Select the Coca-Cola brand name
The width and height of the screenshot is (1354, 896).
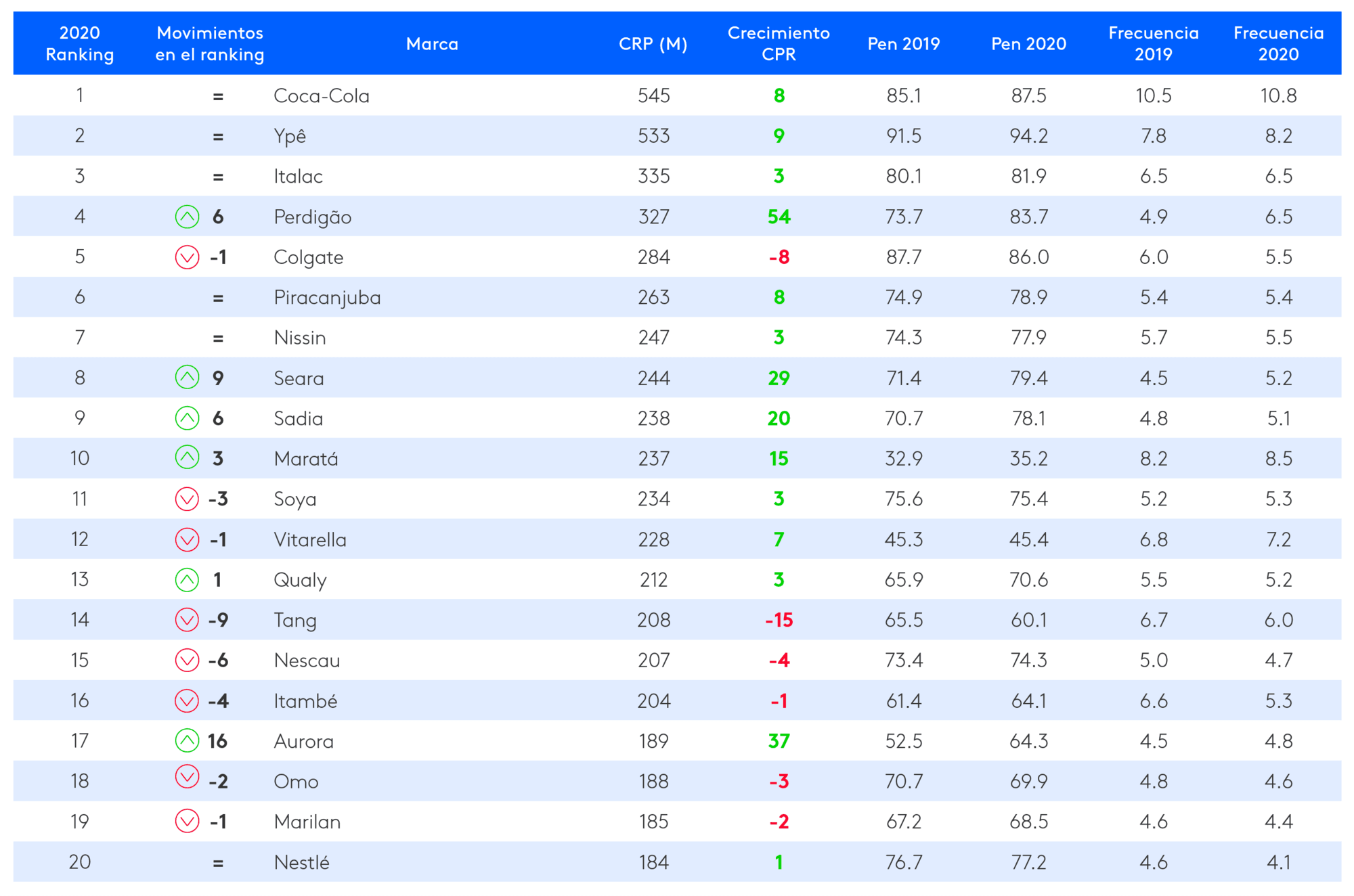click(322, 96)
